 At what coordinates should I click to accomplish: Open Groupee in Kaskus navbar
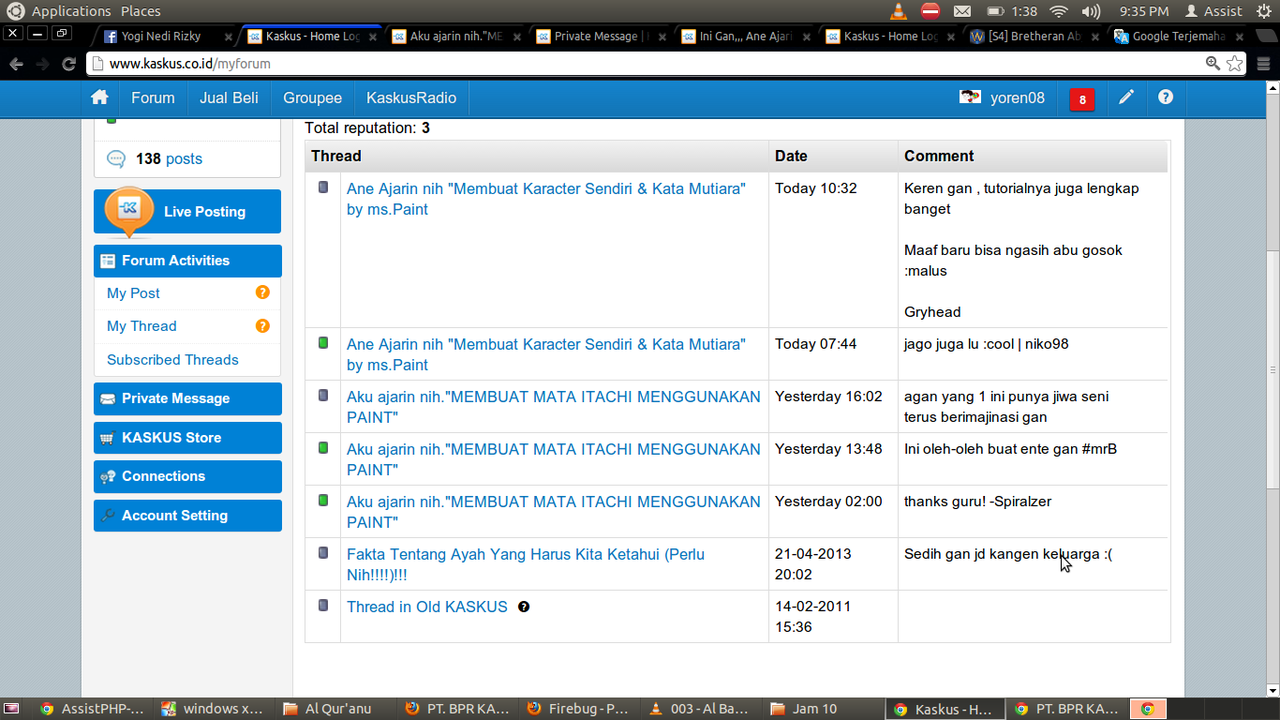point(312,98)
